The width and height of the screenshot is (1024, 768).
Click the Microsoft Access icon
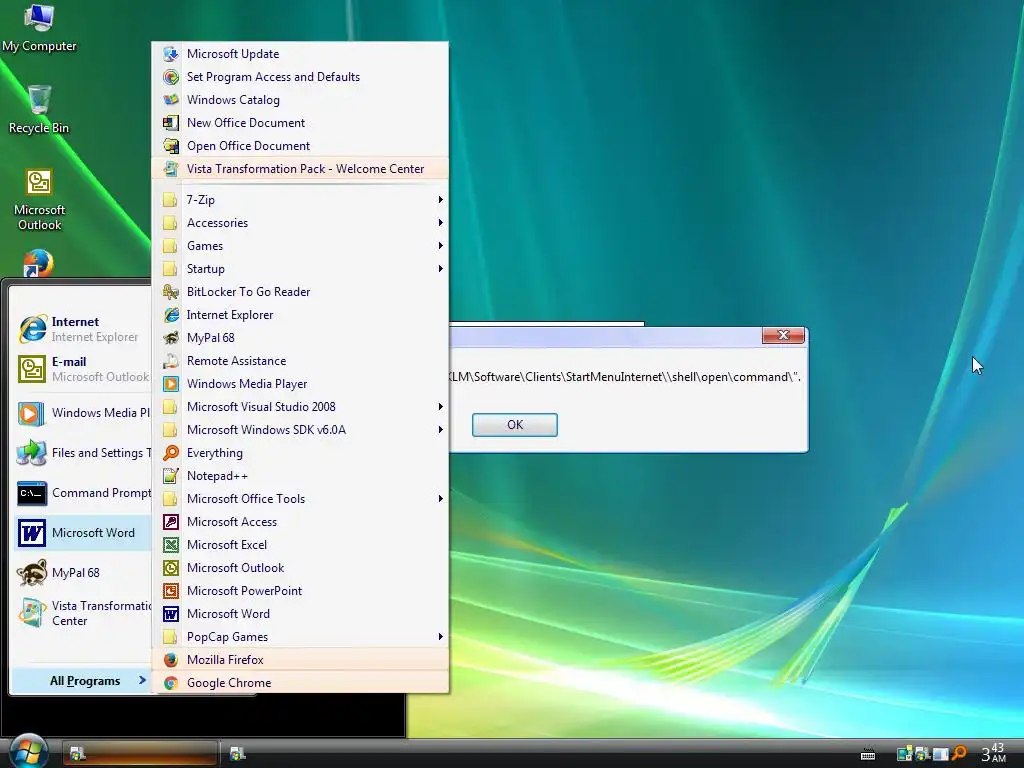[171, 522]
